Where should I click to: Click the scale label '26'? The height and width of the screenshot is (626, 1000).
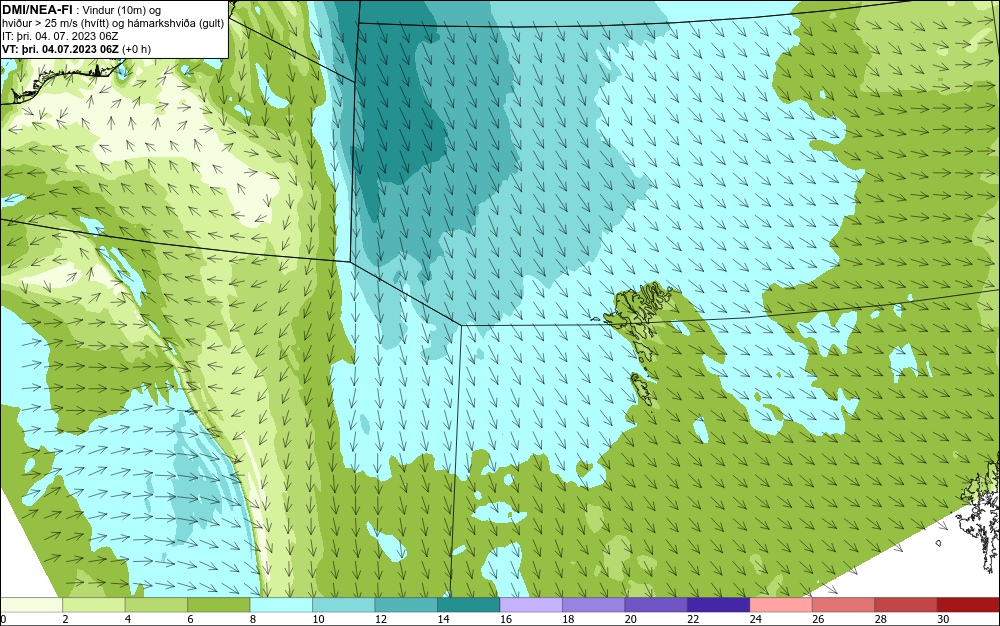818,619
